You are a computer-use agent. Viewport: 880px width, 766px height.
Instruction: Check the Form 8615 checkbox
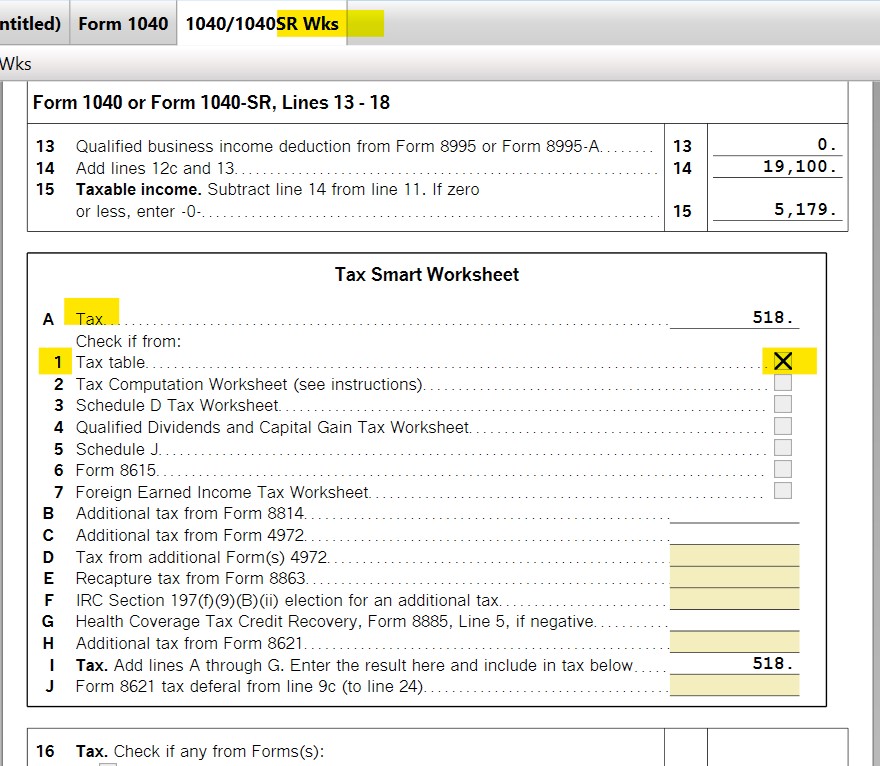pos(783,469)
